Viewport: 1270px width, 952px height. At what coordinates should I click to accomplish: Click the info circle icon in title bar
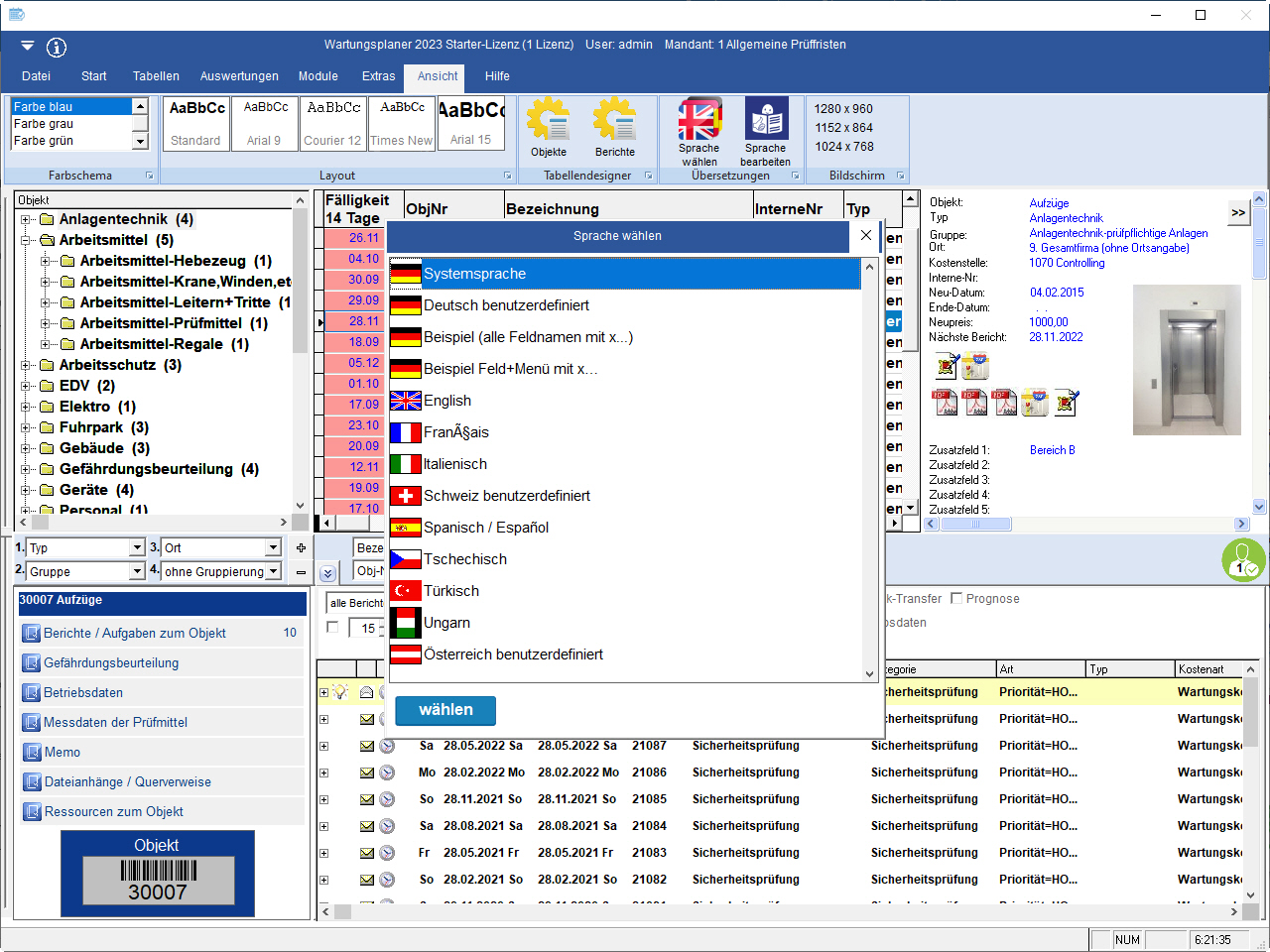(57, 47)
